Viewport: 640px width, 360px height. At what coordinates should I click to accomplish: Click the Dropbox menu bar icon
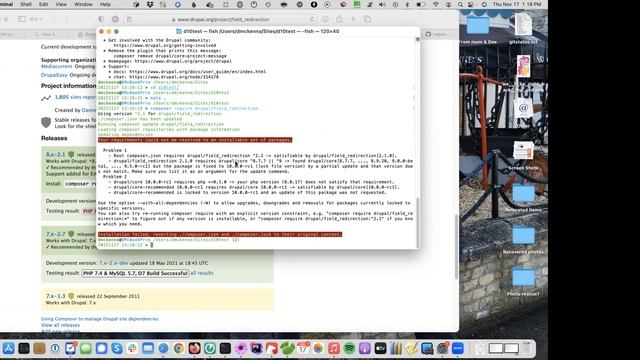[150, 4]
